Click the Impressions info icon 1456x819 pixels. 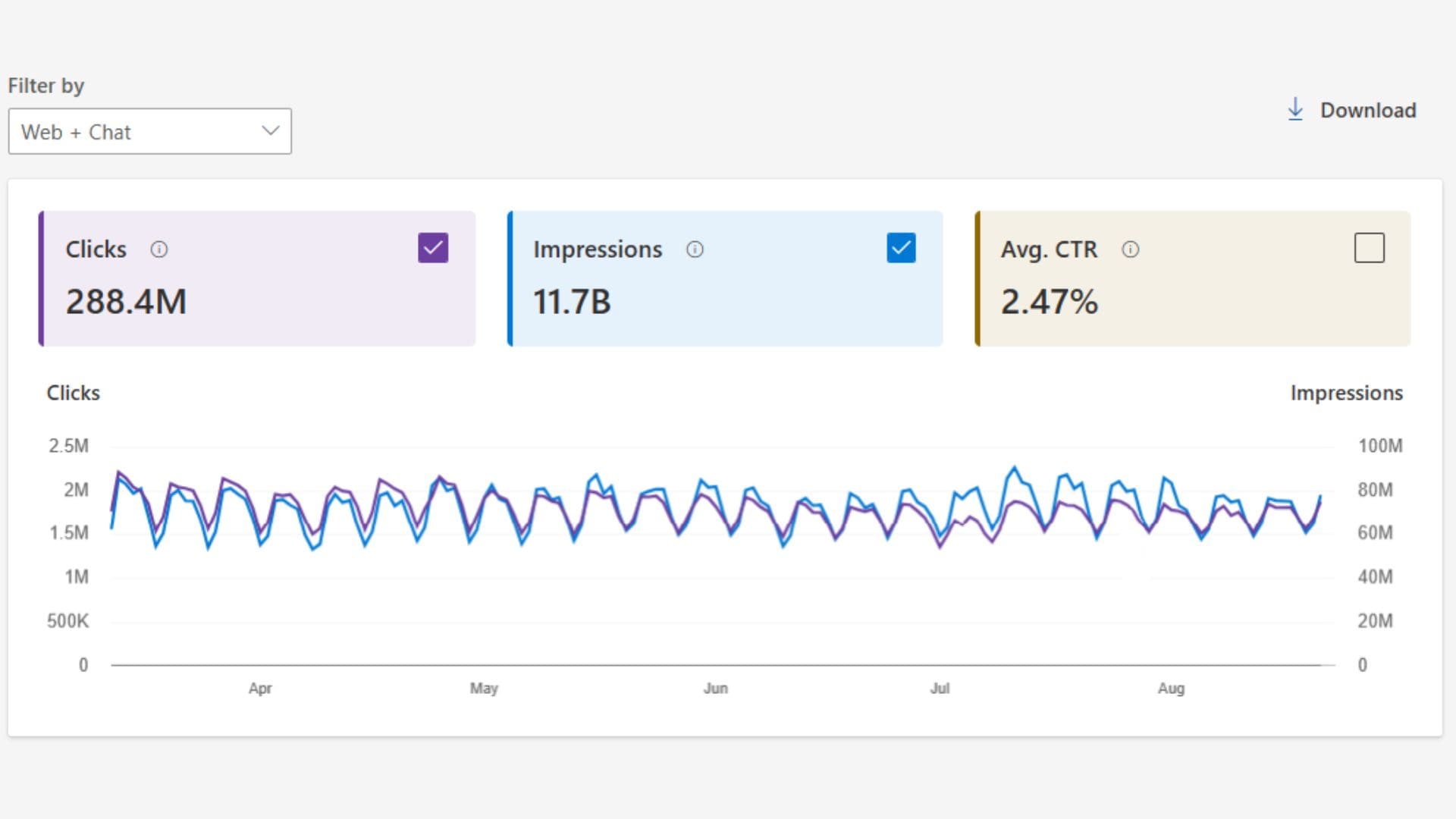(x=695, y=249)
